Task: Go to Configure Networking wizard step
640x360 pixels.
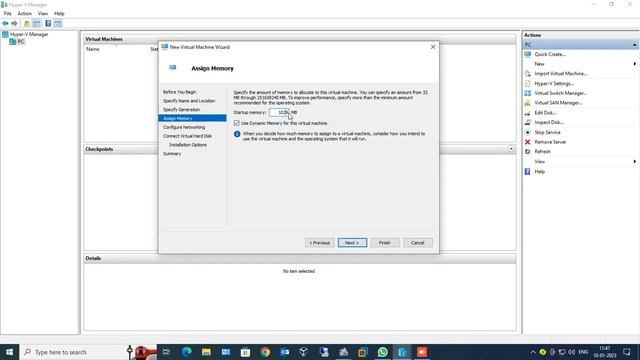Action: click(x=184, y=127)
